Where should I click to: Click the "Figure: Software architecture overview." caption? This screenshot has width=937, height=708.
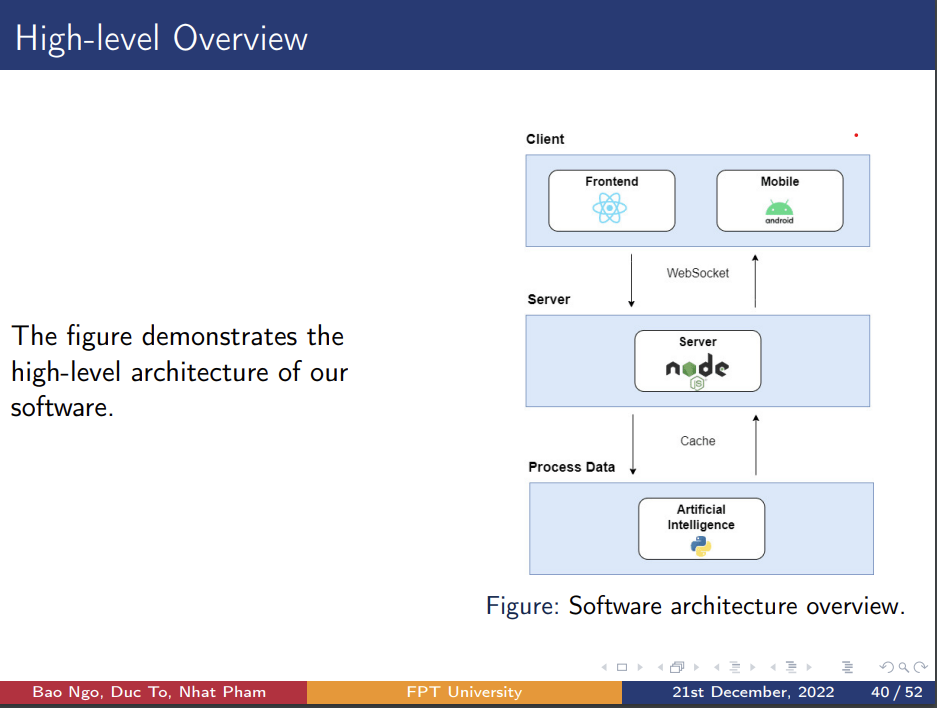(696, 606)
